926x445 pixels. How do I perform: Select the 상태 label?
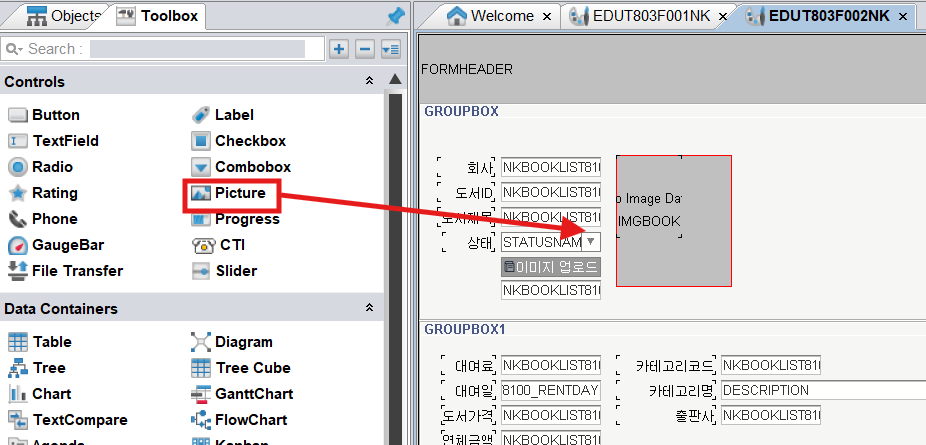479,241
